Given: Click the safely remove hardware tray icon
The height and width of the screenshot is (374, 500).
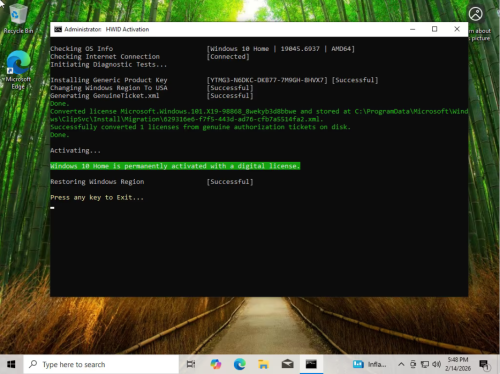Looking at the screenshot, I should coord(413,364).
